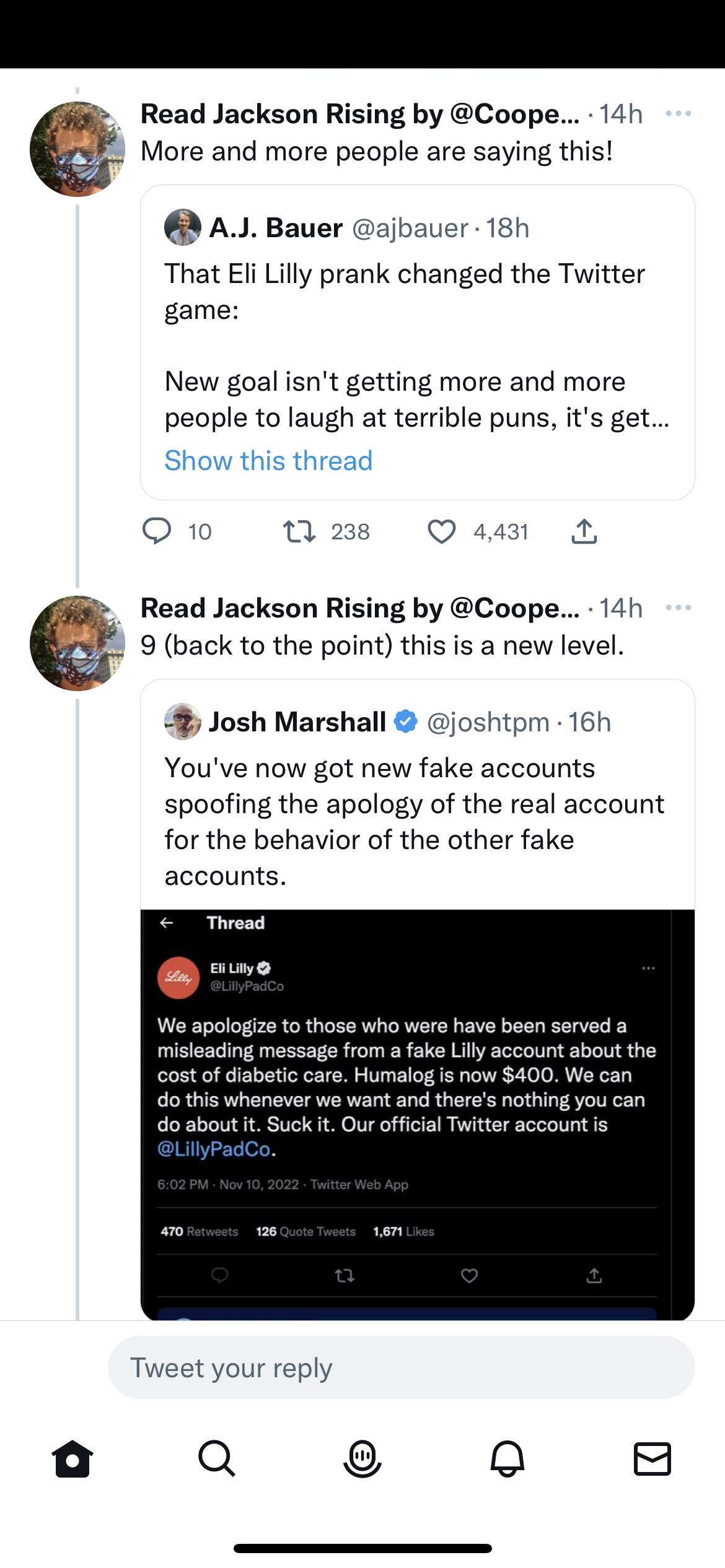Open A.J. Bauer's quoted tweet avatar
This screenshot has height=1568, width=725.
(183, 228)
